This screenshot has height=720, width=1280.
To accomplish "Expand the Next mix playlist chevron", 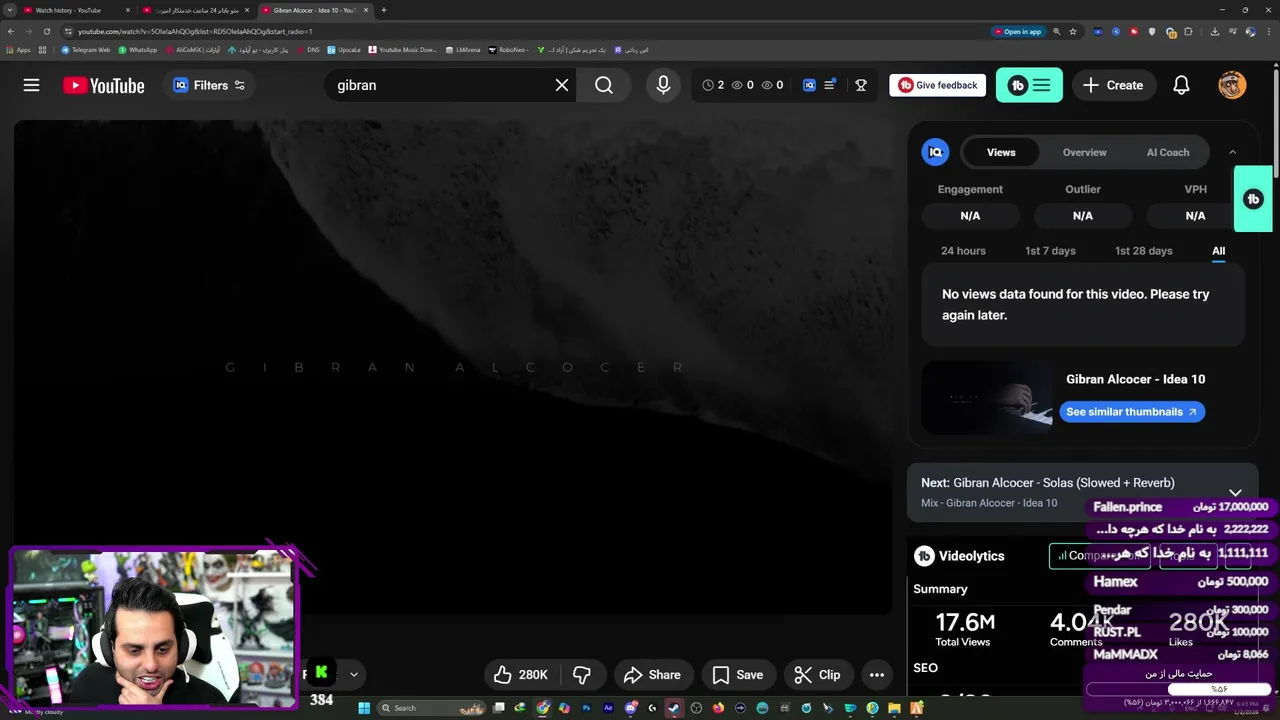I will pos(1235,492).
